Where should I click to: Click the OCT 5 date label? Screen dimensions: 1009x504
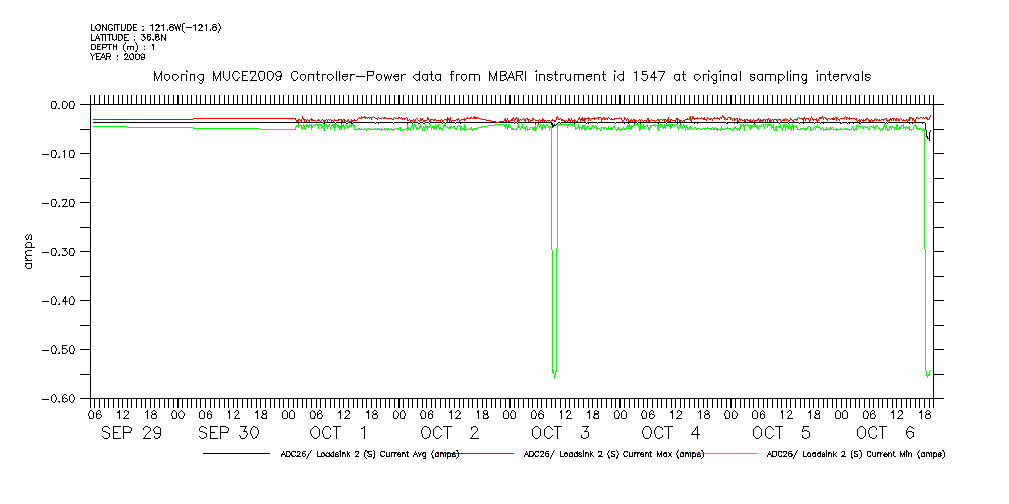coord(784,433)
